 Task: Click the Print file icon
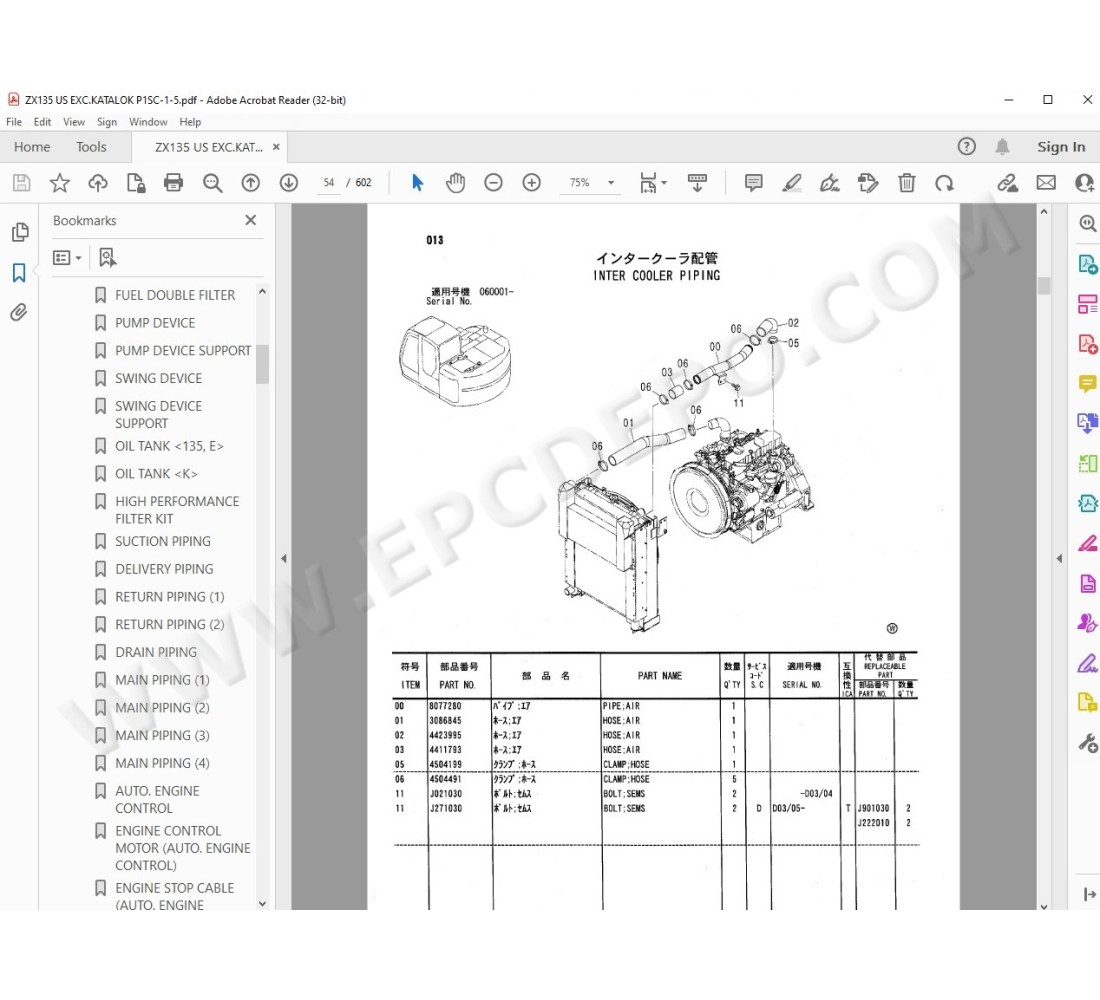174,183
